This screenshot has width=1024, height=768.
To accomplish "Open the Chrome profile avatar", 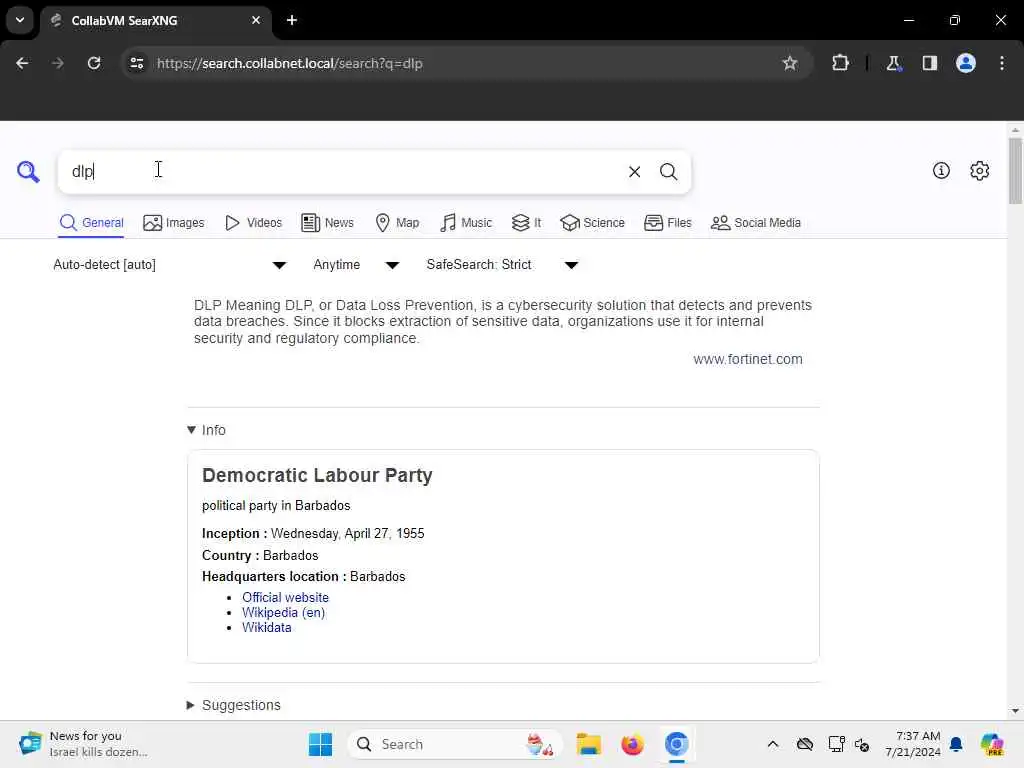I will click(965, 63).
